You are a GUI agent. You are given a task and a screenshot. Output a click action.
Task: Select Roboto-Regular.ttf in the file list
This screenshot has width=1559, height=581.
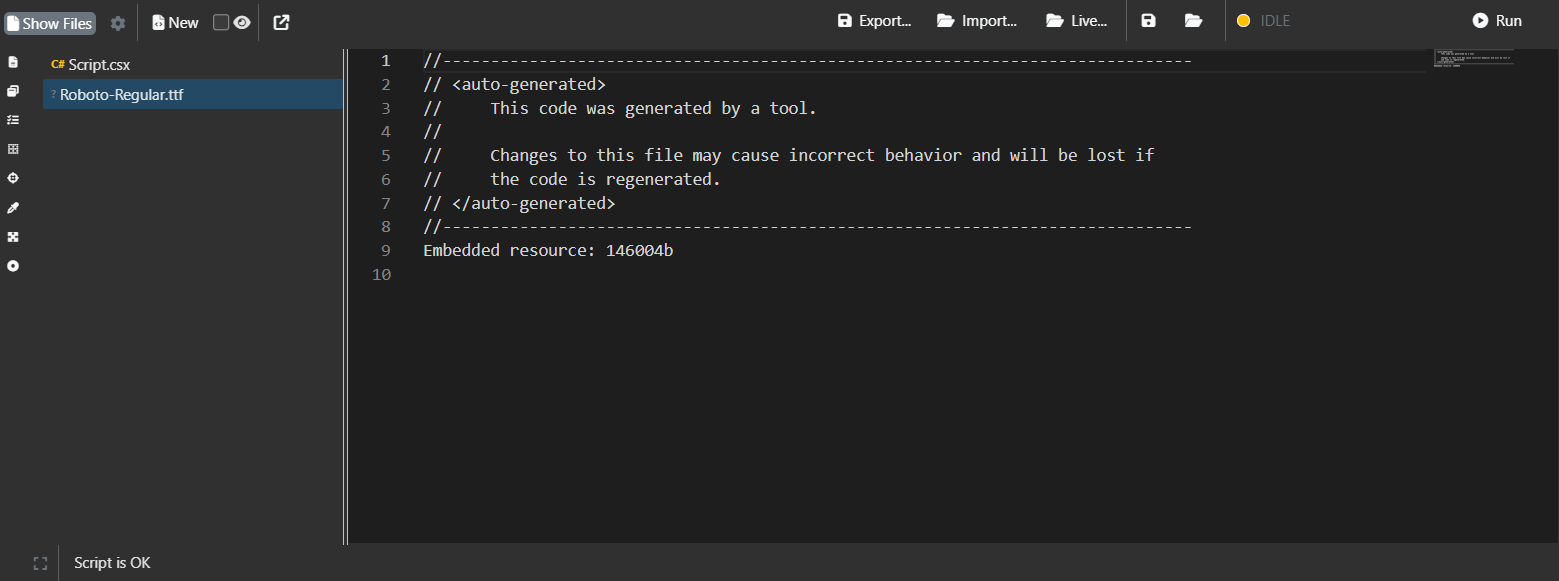(121, 95)
